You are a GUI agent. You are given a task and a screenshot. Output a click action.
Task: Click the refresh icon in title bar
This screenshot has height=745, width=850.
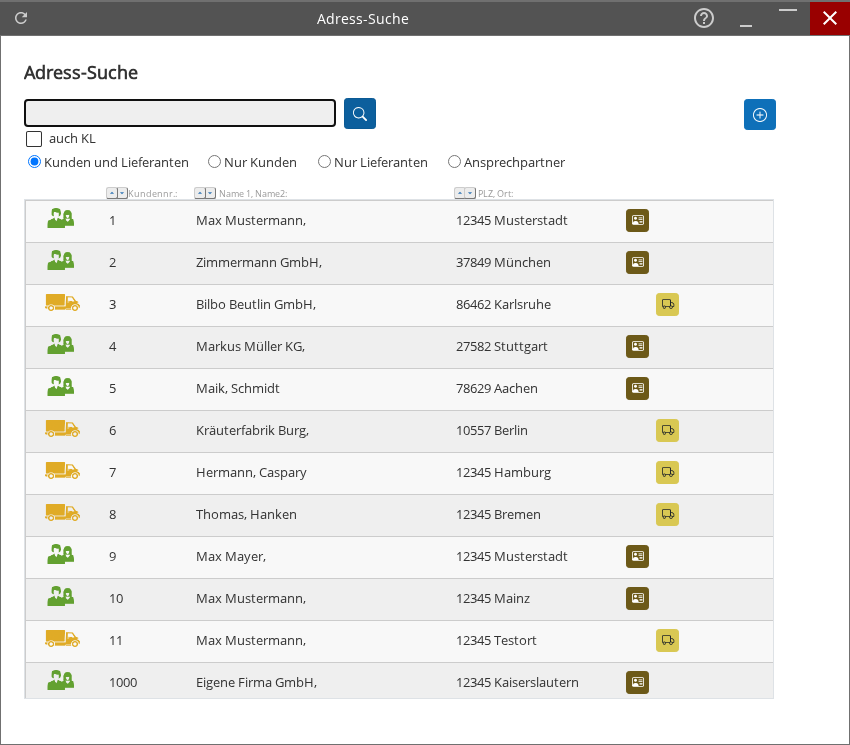point(21,18)
